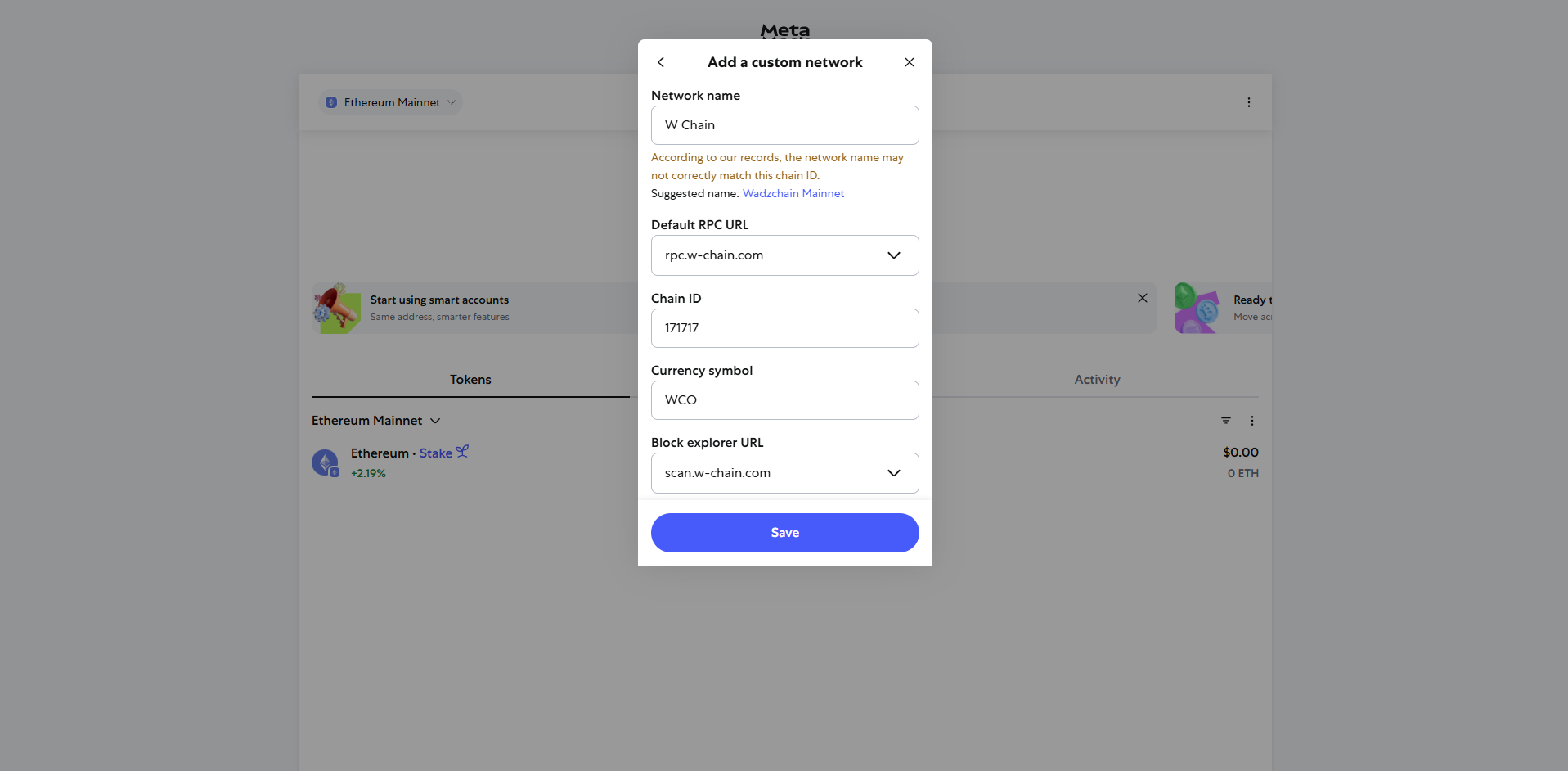Image resolution: width=1568 pixels, height=771 pixels.
Task: Switch to the Tokens tab
Action: 470,380
